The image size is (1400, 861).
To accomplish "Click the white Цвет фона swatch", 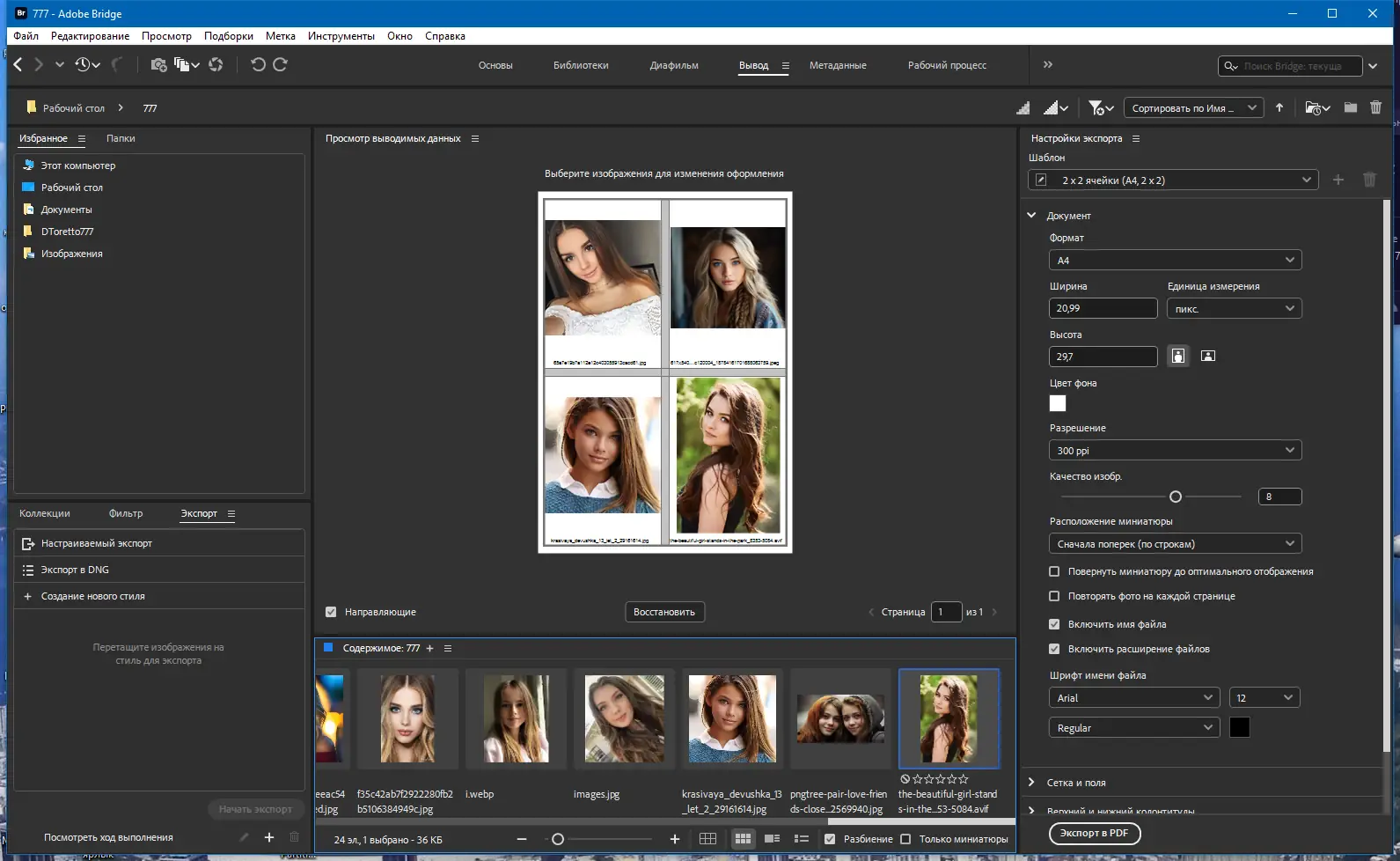I will (x=1058, y=403).
